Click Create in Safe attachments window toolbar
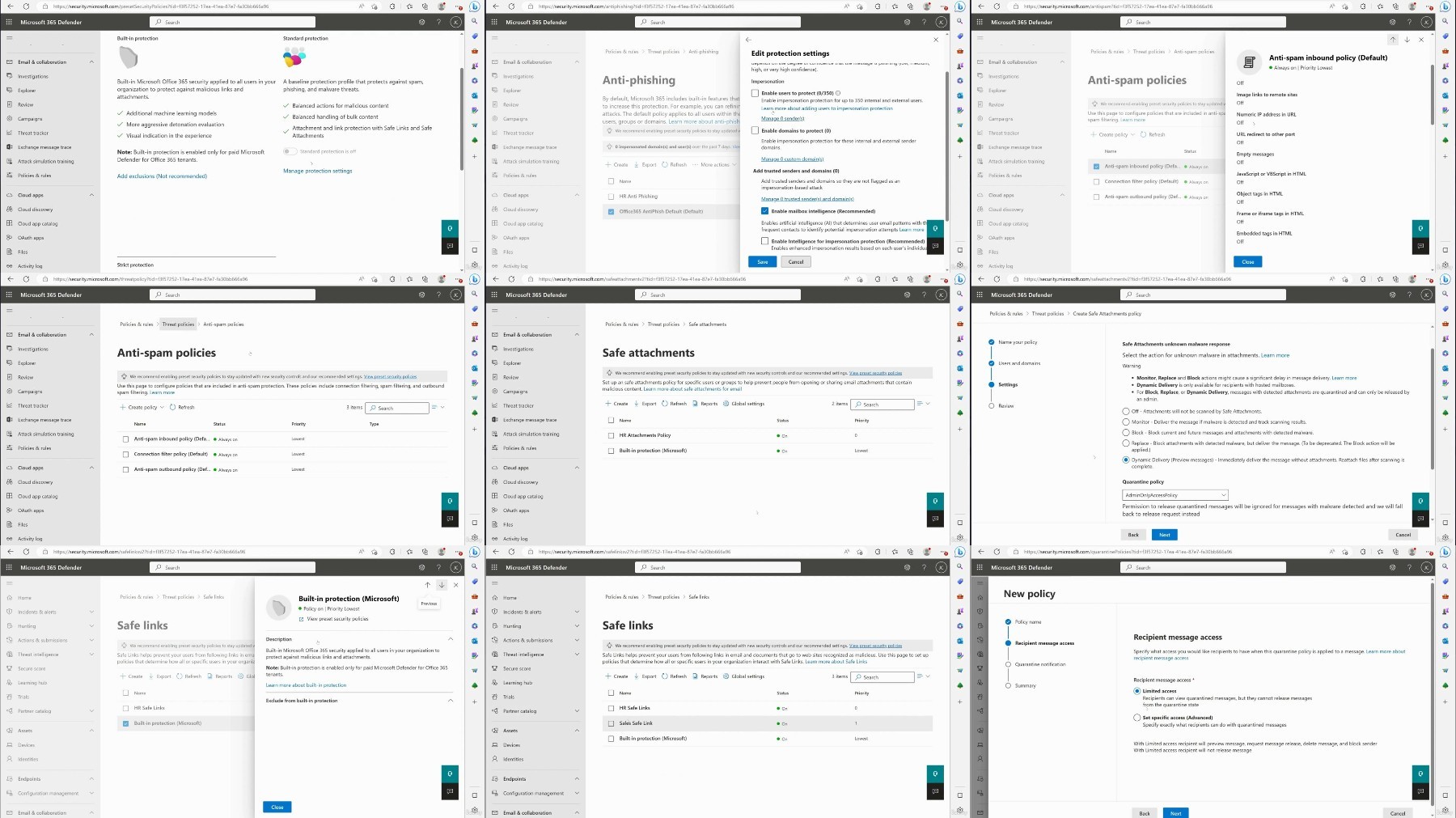The image size is (1456, 818). coord(616,403)
